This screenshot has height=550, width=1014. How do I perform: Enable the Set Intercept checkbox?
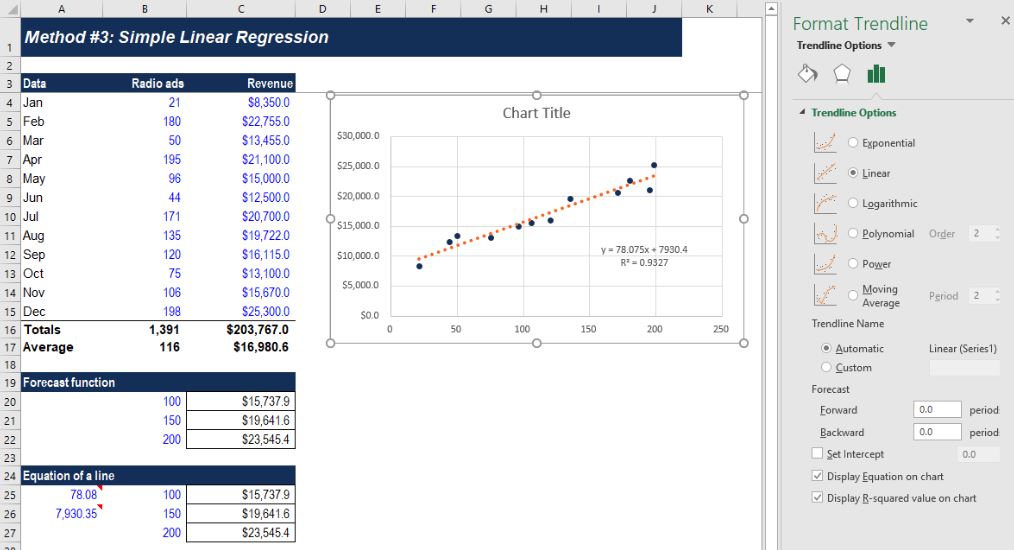point(817,454)
